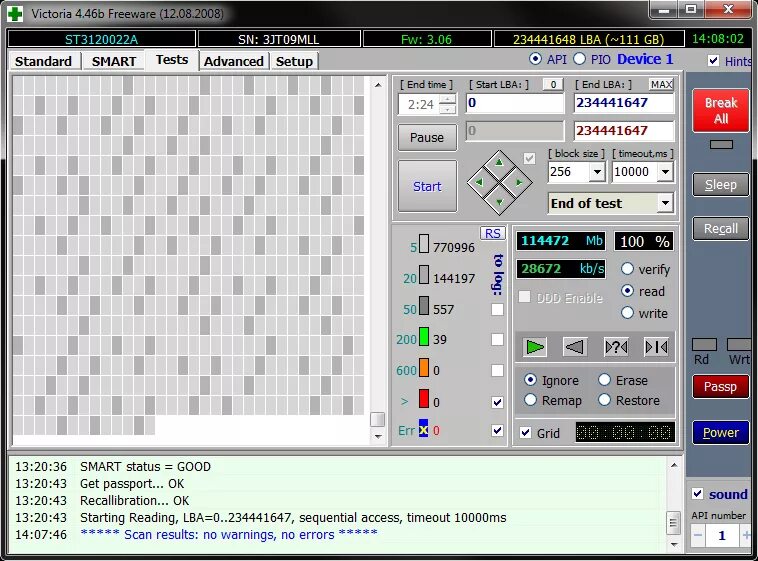Toggle the Hints checkbox
Viewport: 758px width, 561px height.
(713, 60)
